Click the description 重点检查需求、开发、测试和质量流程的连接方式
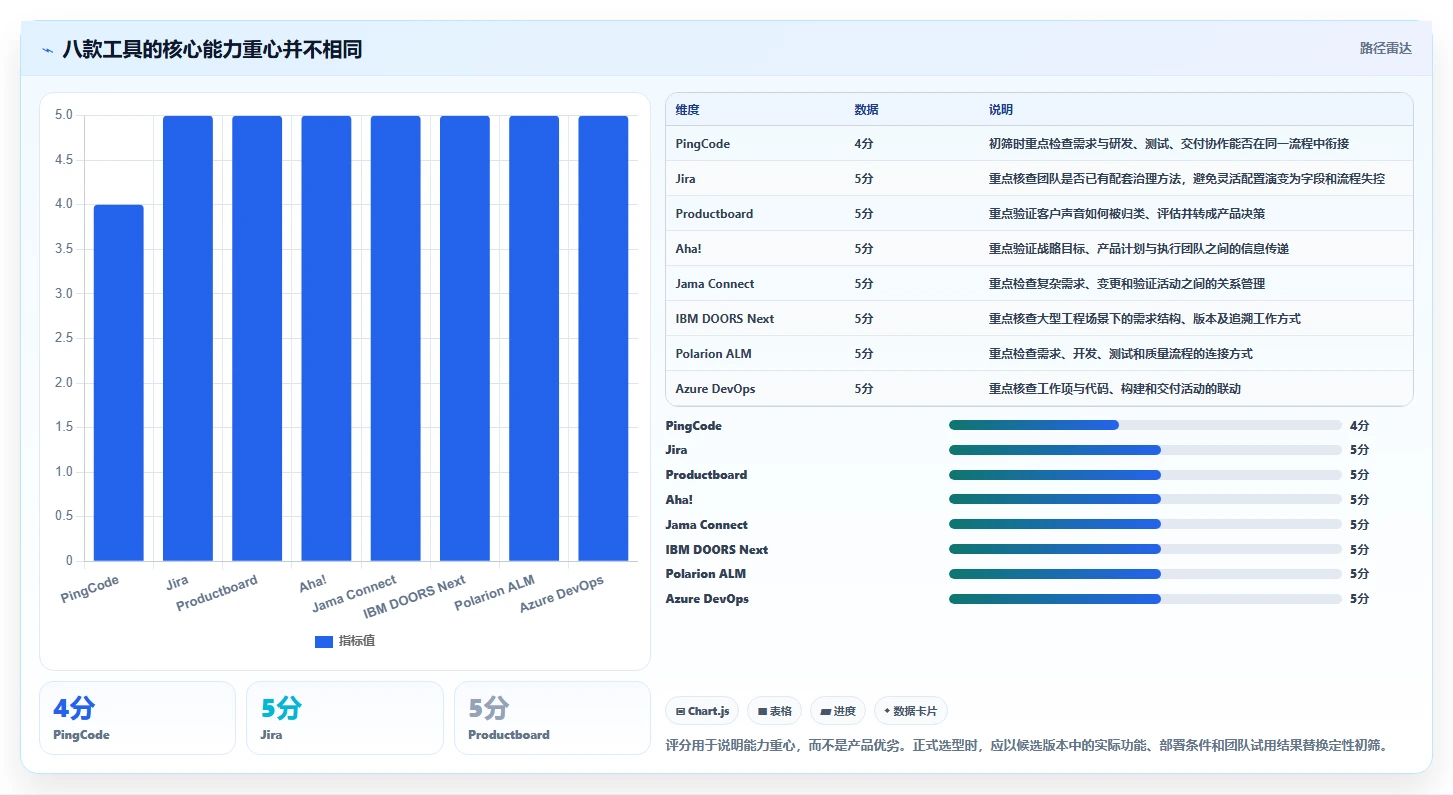This screenshot has height=795, width=1453. 1121,354
